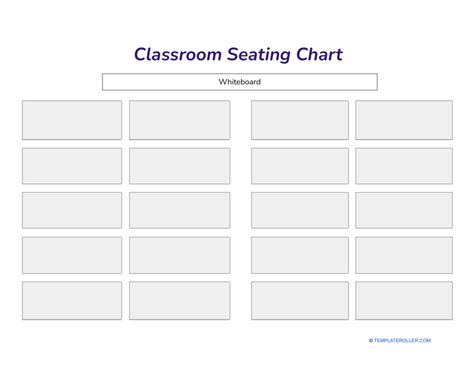Select first-row desk in leftmost column
Screen dimensions: 474x366
(72, 120)
